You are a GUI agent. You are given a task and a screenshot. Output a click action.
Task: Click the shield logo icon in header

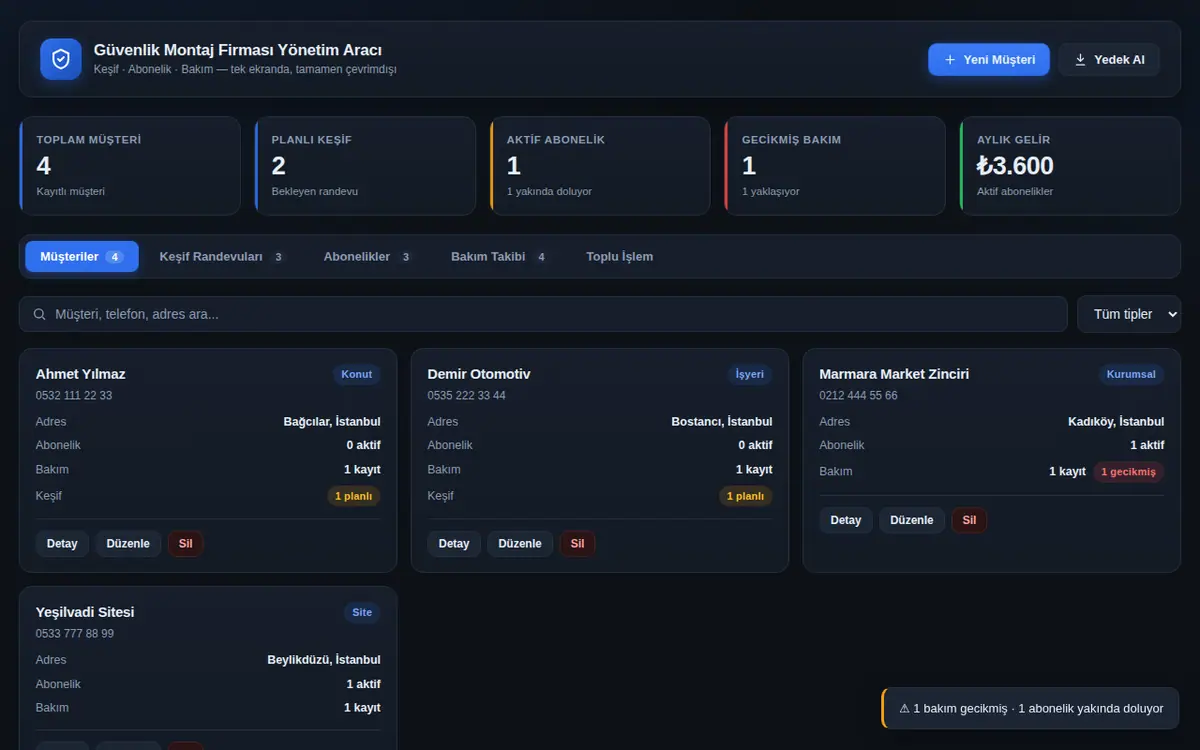[61, 59]
